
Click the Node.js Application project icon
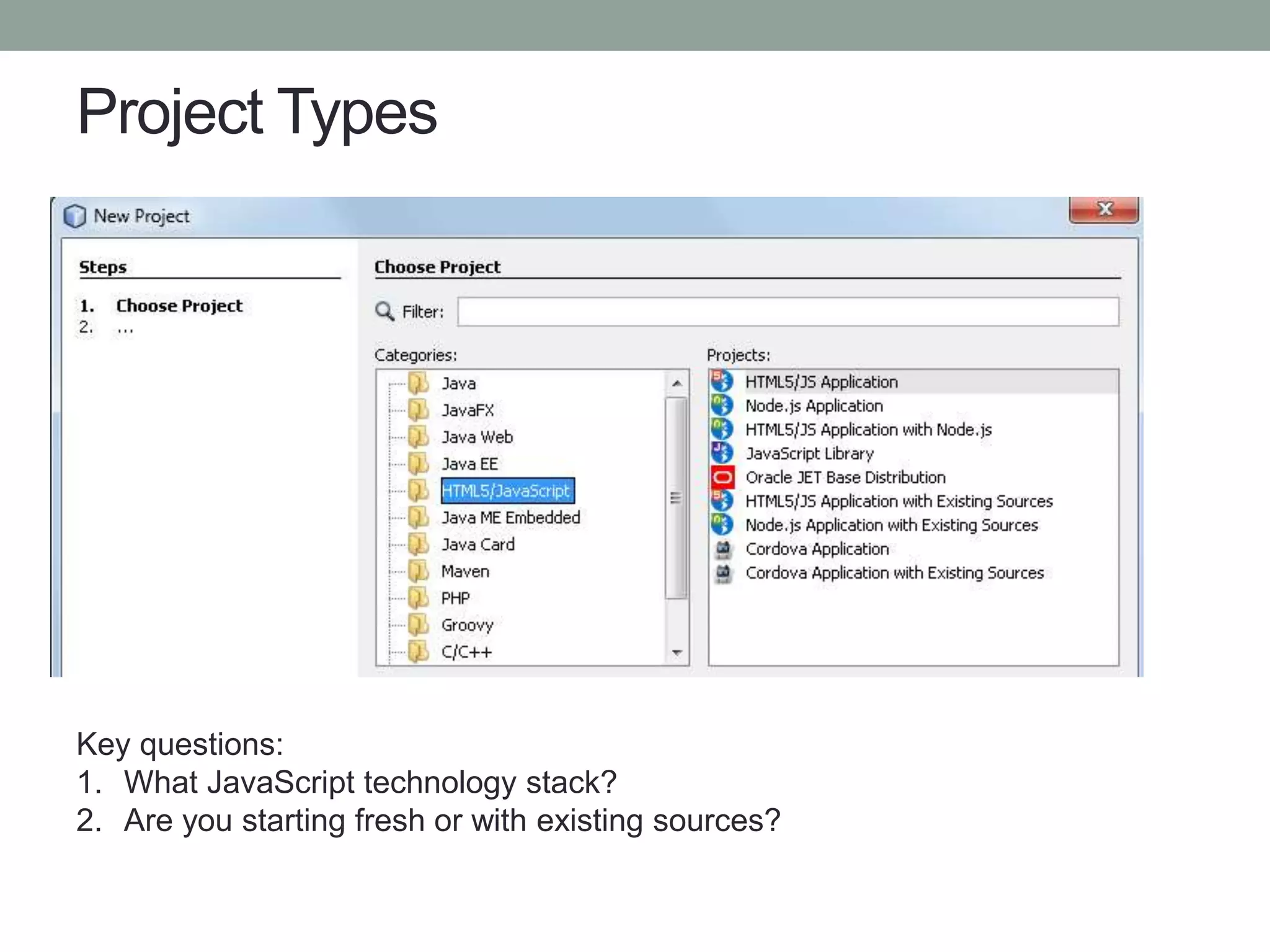coord(722,405)
